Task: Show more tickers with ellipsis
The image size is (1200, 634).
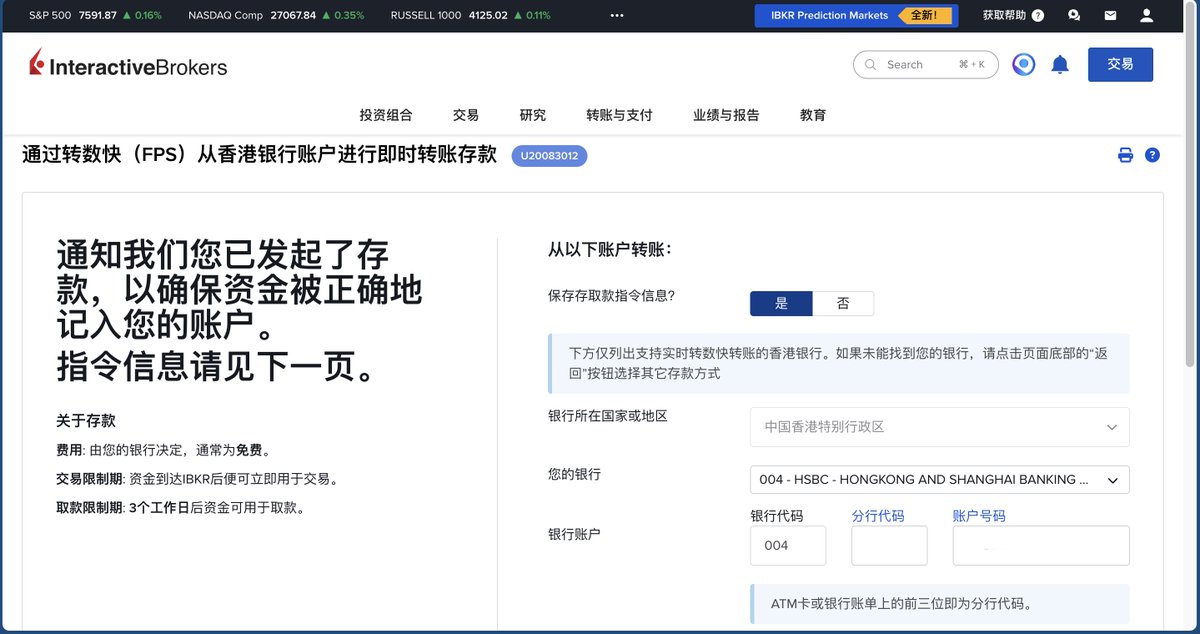Action: click(617, 16)
